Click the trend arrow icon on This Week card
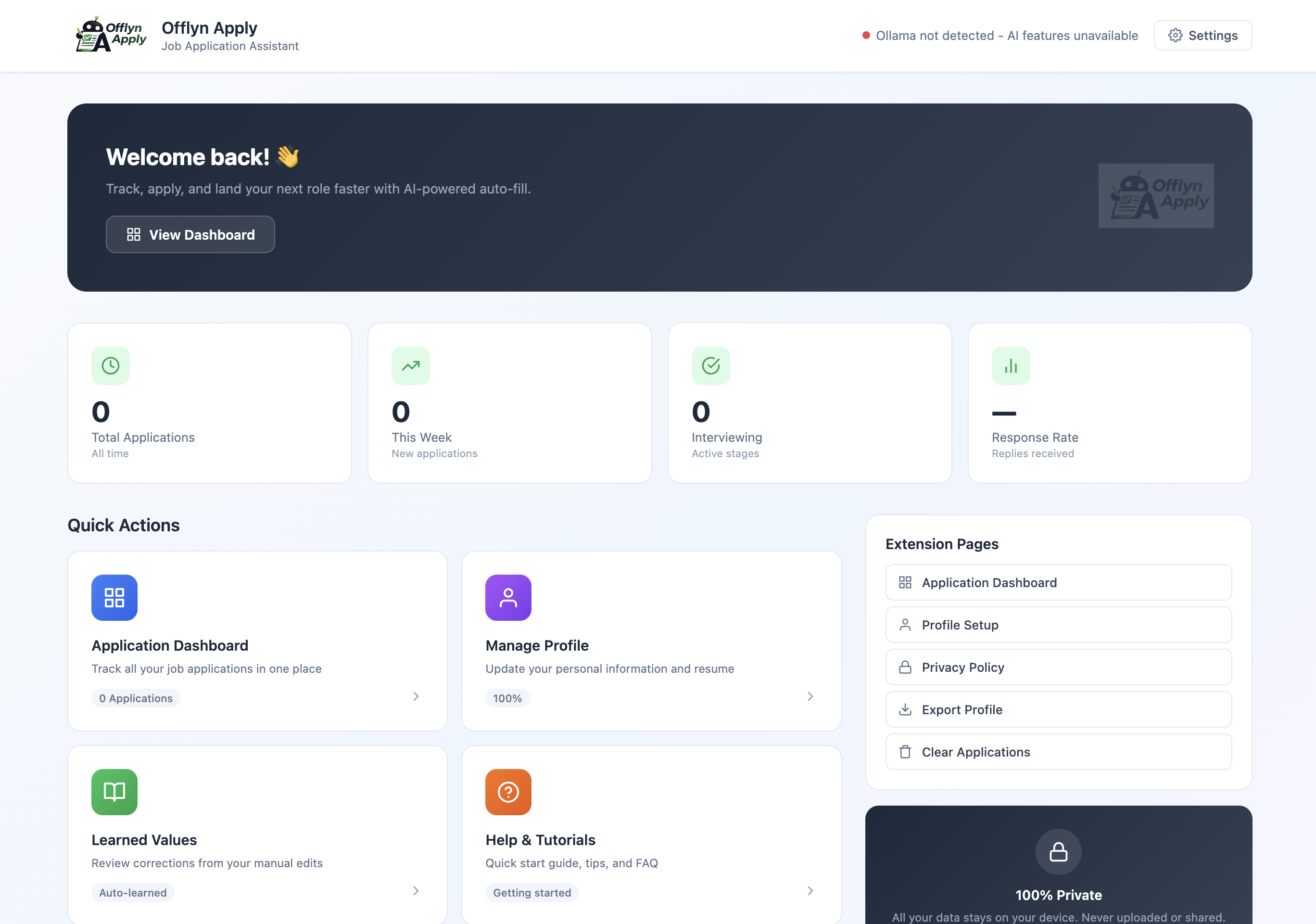Image resolution: width=1316 pixels, height=924 pixels. tap(410, 365)
